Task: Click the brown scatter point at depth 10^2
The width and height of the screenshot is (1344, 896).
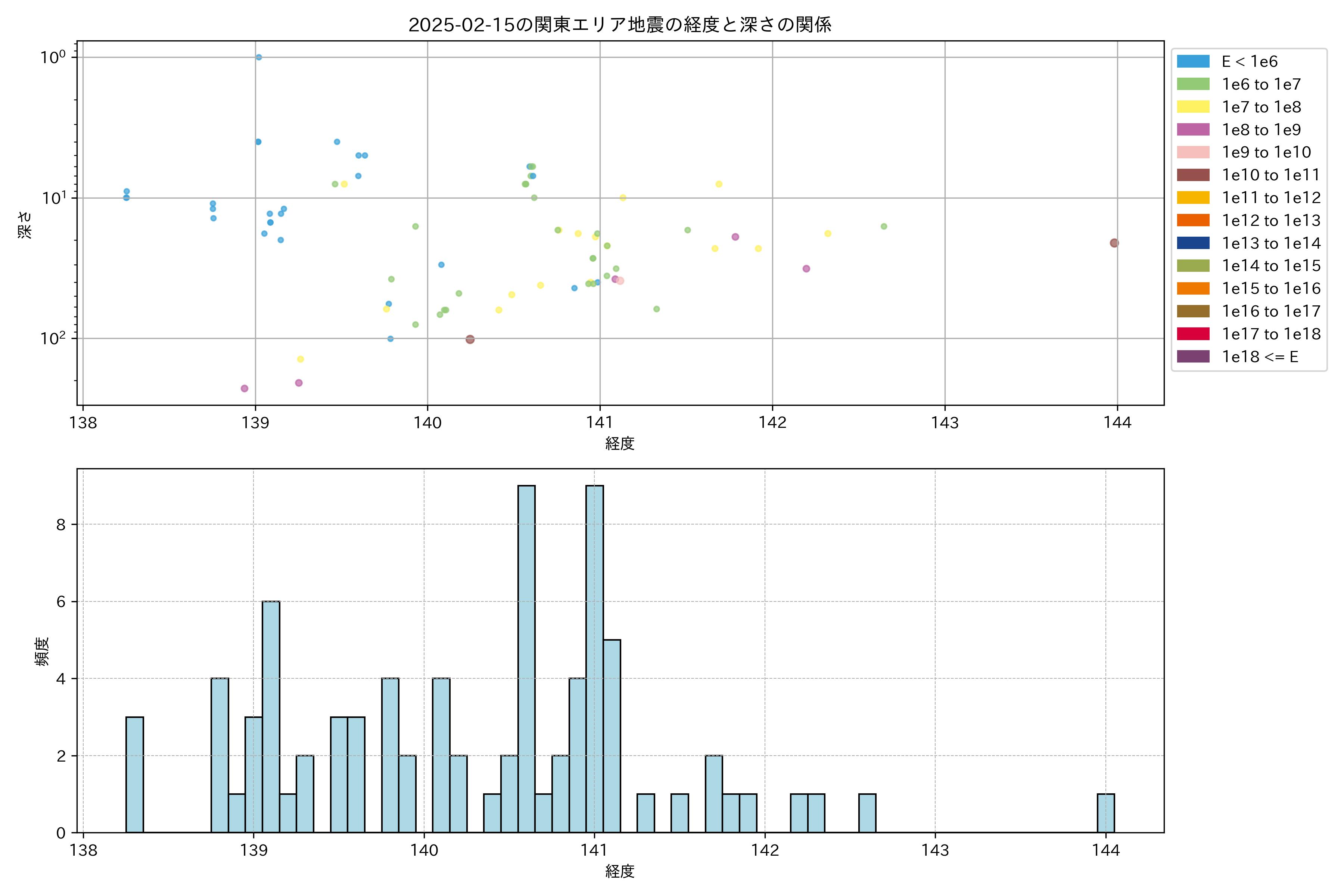Action: pos(470,339)
